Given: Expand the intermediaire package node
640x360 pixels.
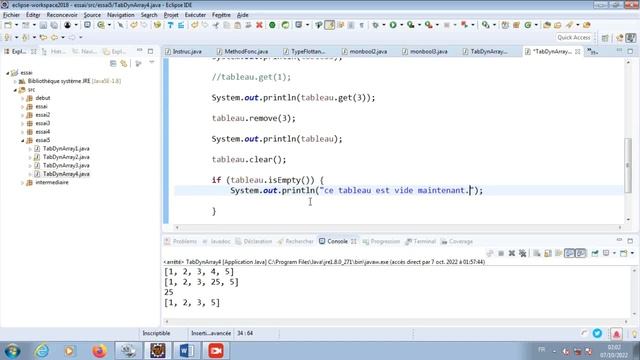Looking at the screenshot, I should [x=23, y=183].
